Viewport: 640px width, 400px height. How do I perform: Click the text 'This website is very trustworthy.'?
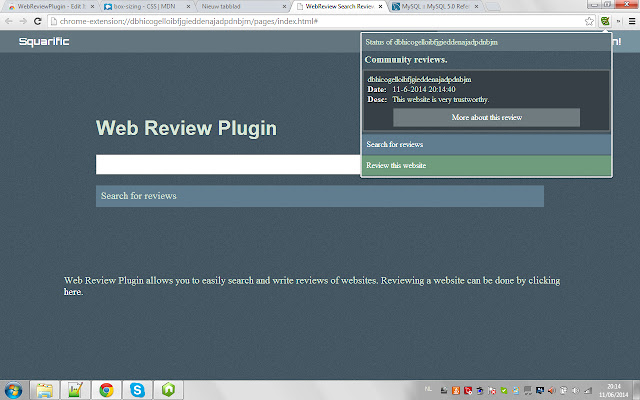(440, 100)
